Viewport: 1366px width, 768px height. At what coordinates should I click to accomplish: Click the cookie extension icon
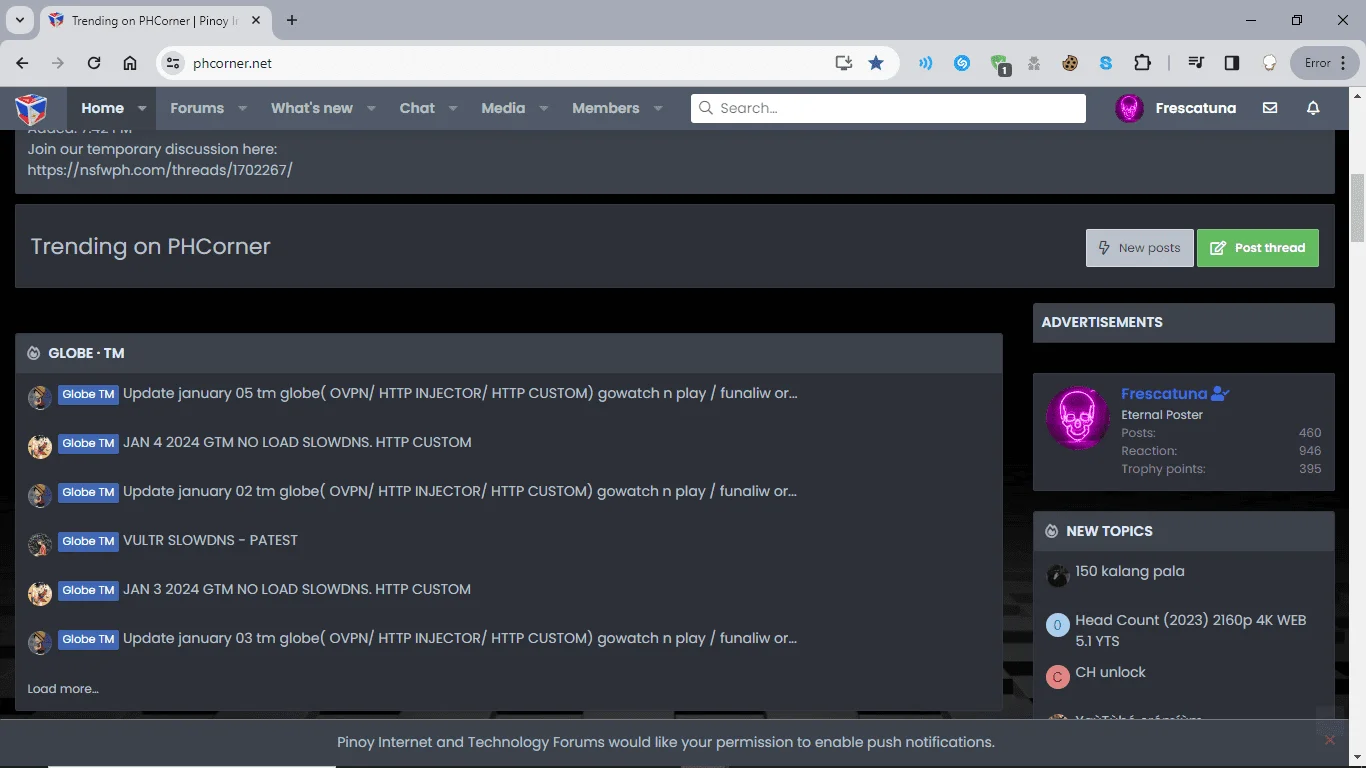pyautogui.click(x=1070, y=63)
